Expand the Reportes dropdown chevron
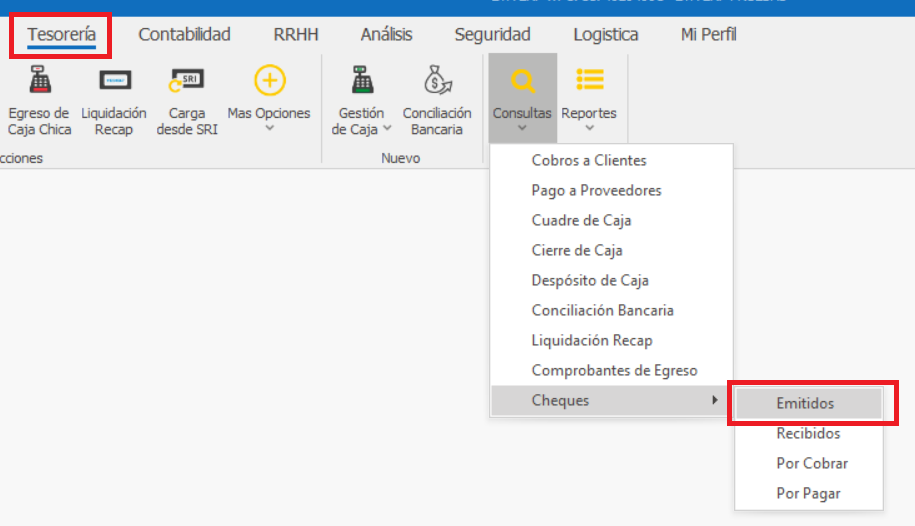 pos(589,128)
